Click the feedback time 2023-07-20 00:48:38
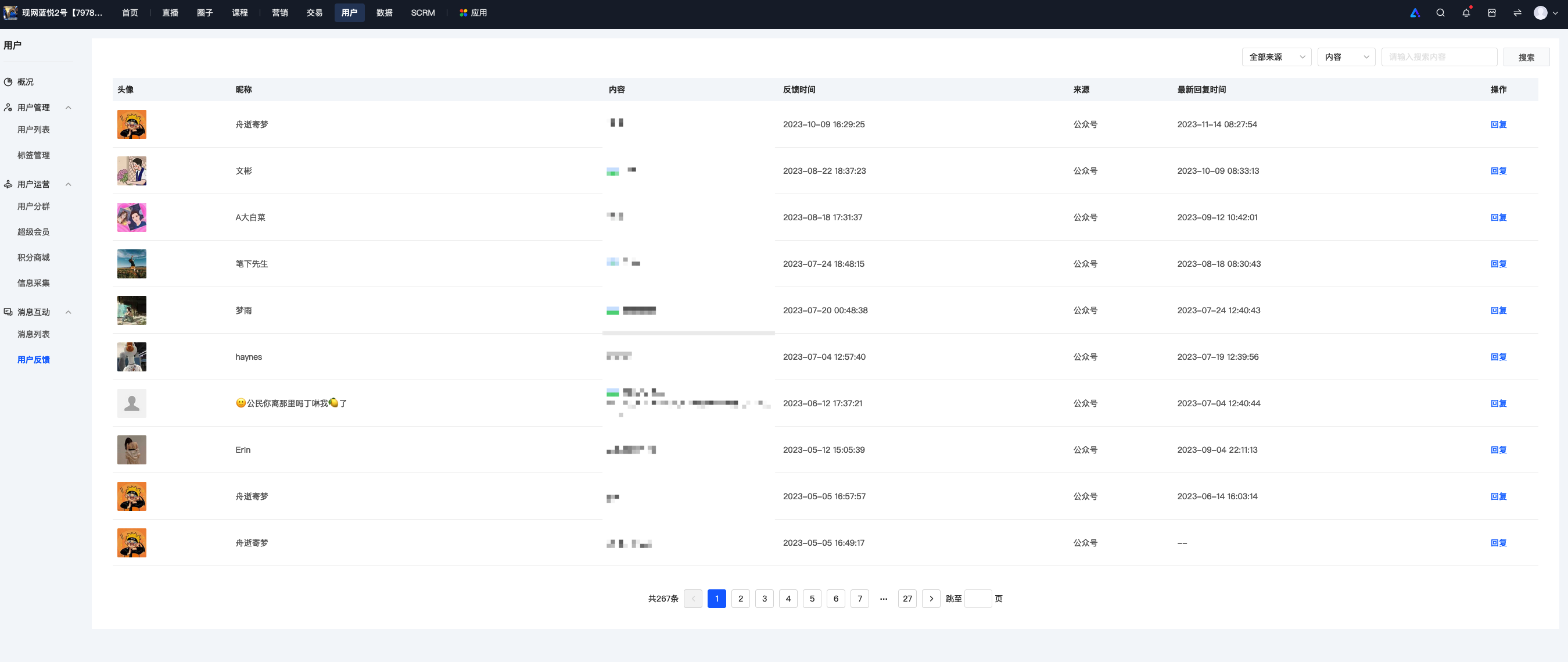This screenshot has height=662, width=1568. [825, 310]
